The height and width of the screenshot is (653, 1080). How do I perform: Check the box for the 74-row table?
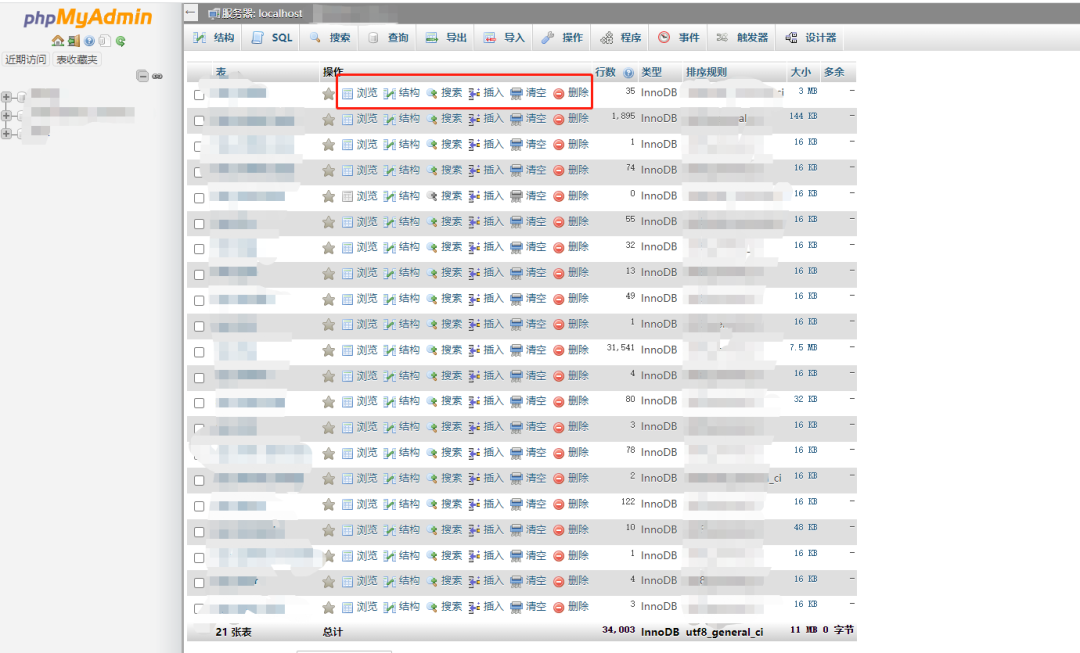(199, 172)
